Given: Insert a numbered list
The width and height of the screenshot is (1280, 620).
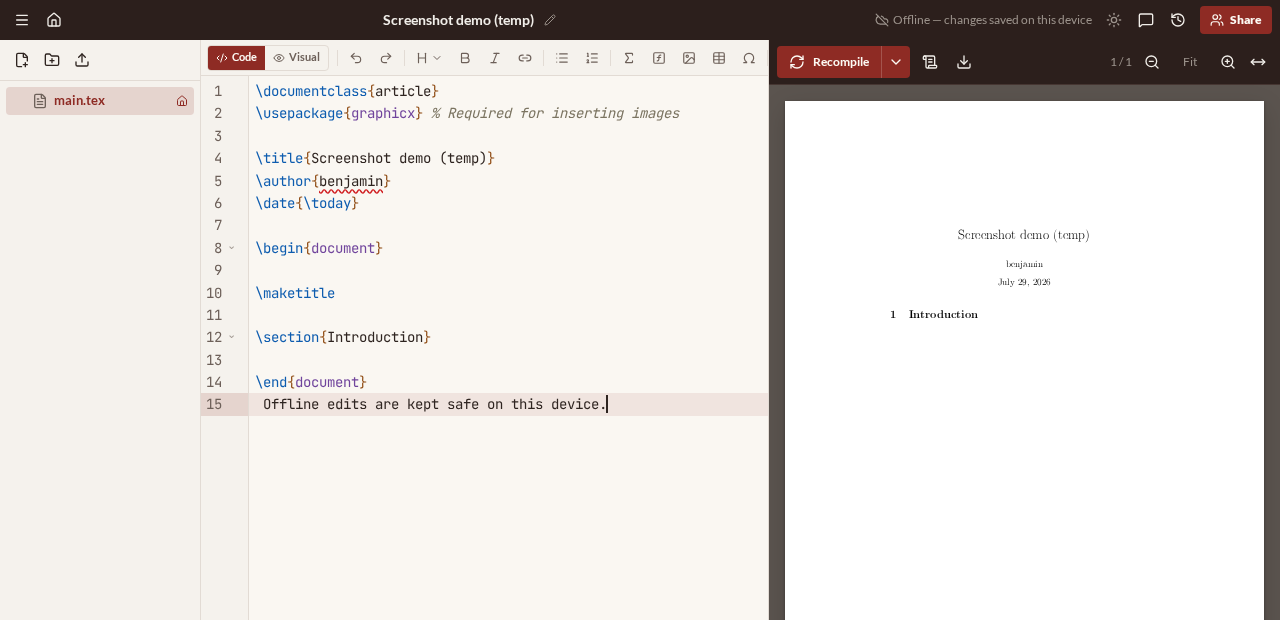Looking at the screenshot, I should [x=592, y=58].
